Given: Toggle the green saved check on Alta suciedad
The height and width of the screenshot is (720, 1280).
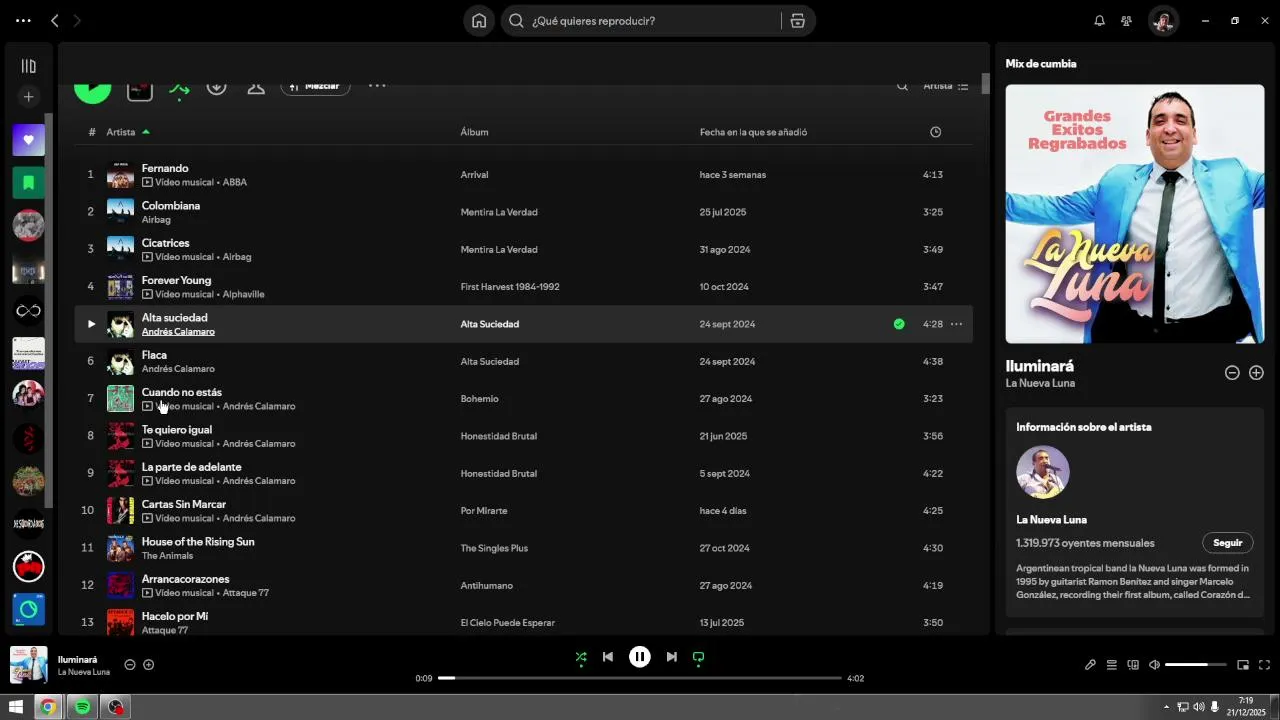Looking at the screenshot, I should pos(899,324).
